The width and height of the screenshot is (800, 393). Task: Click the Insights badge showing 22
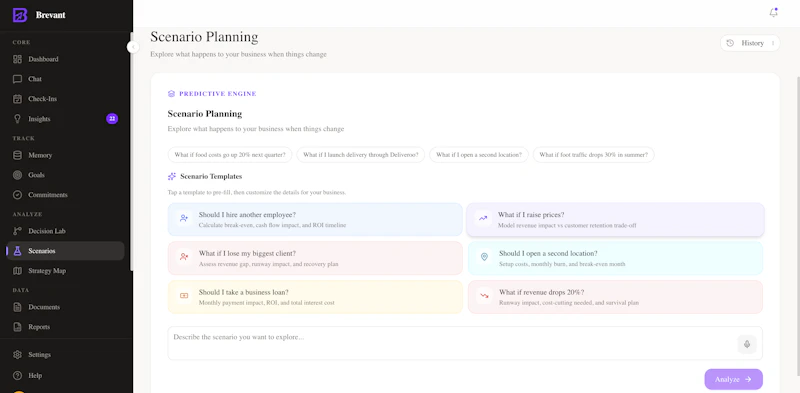coord(112,119)
